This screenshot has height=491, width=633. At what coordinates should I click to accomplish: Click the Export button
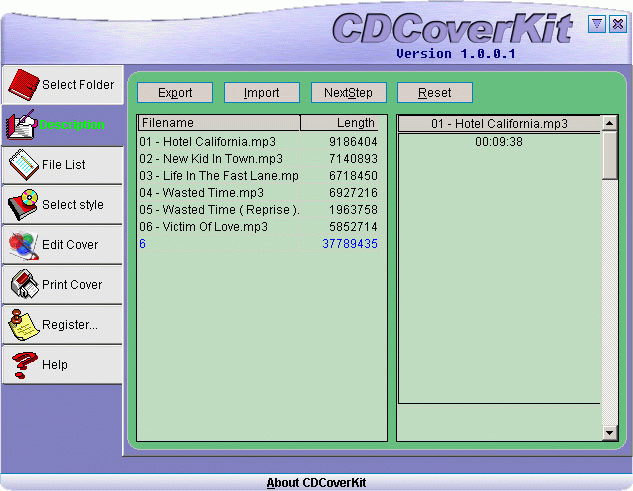pos(175,93)
